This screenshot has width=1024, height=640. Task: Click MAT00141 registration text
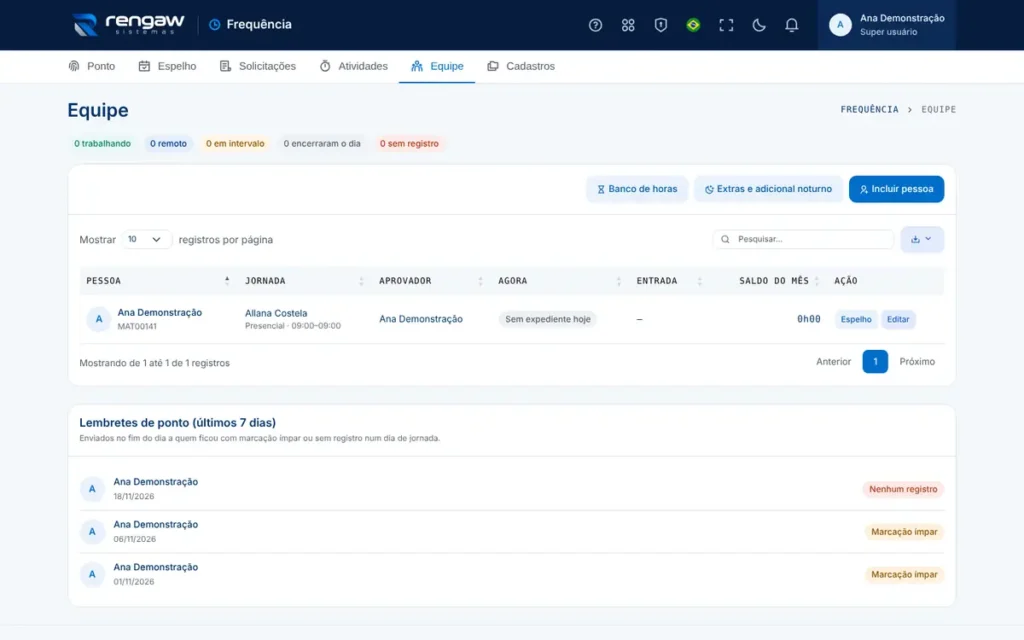point(137,326)
